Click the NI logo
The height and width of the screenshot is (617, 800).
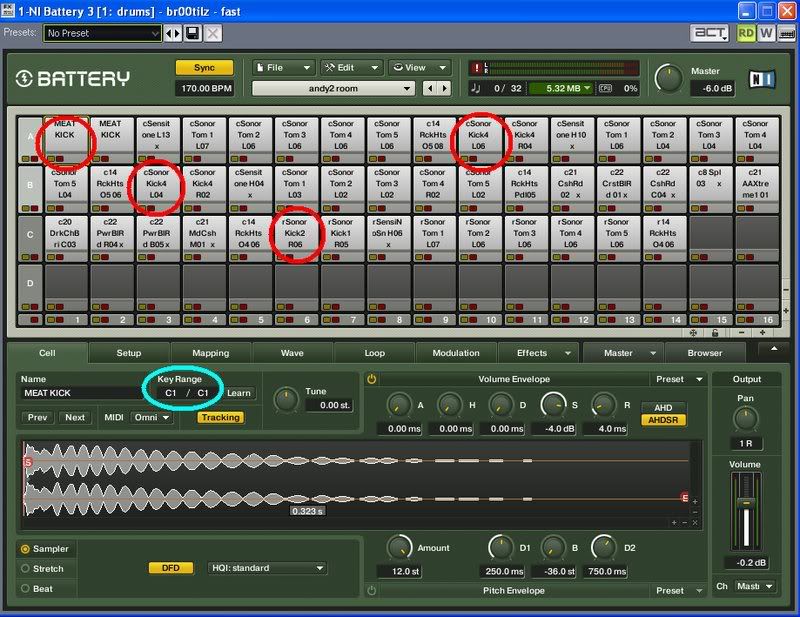pyautogui.click(x=762, y=79)
